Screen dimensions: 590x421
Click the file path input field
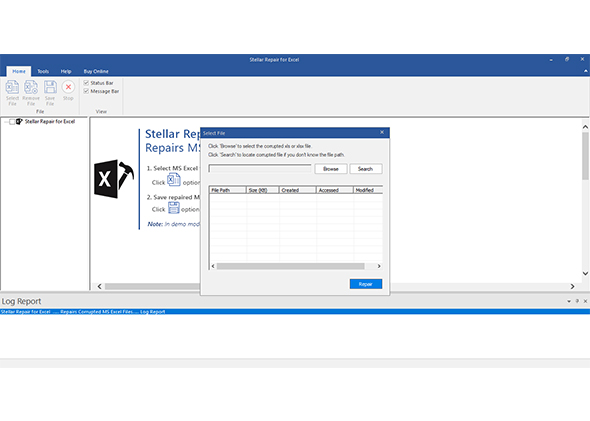[x=260, y=169]
